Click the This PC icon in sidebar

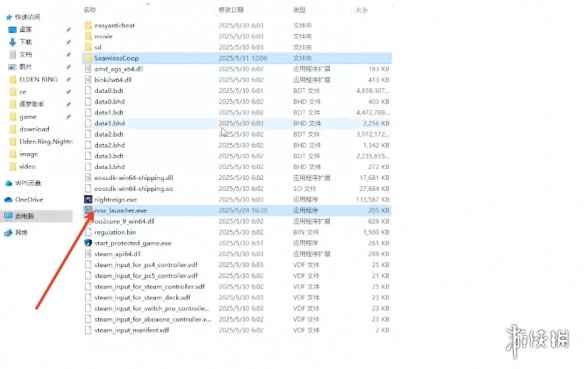[x=9, y=216]
